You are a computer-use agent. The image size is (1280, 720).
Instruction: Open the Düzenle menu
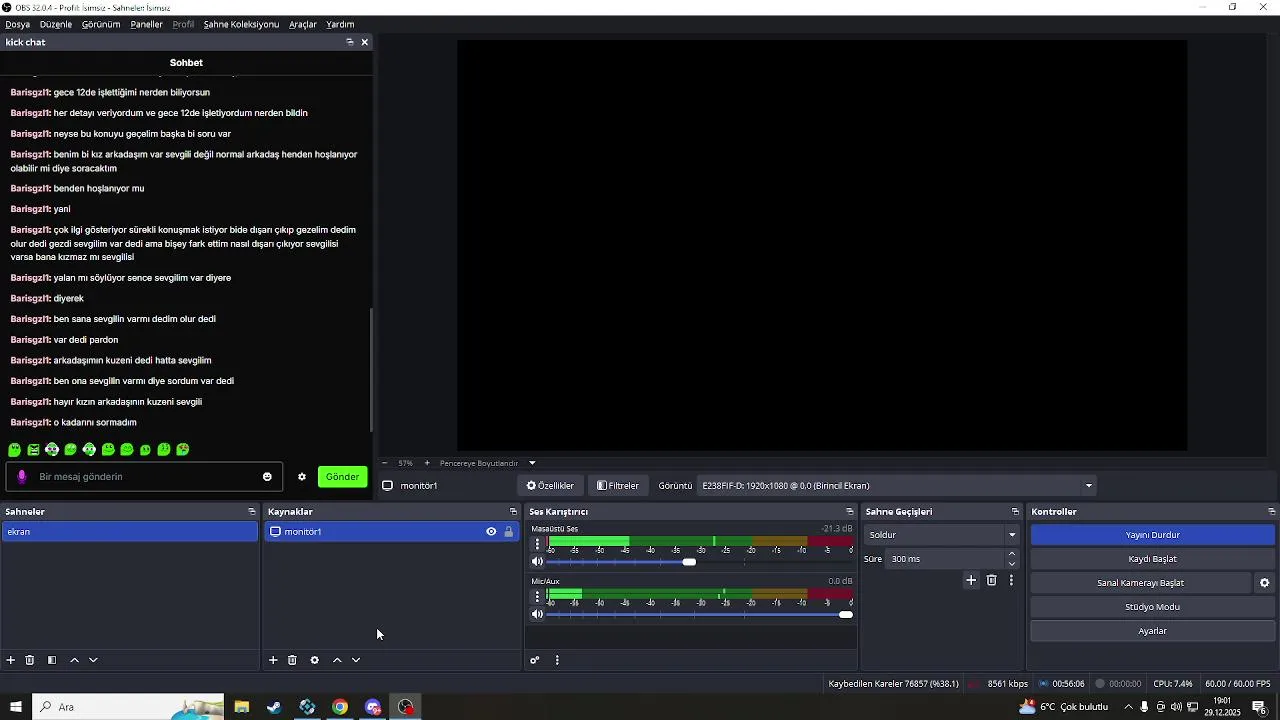(56, 24)
